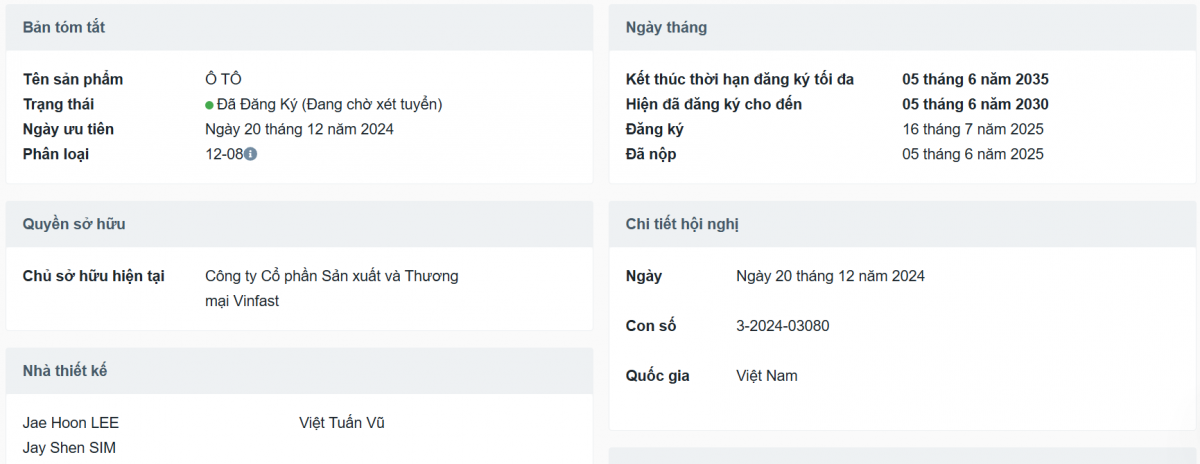Click the Ngày ưu tiên date value
1200x464 pixels.
[299, 129]
